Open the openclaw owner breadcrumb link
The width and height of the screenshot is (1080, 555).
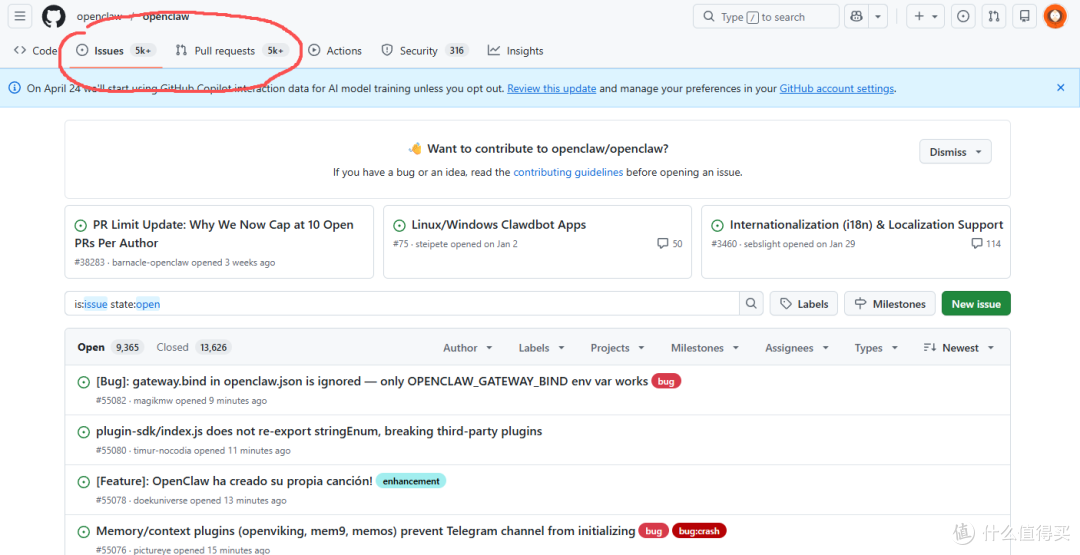click(x=99, y=17)
